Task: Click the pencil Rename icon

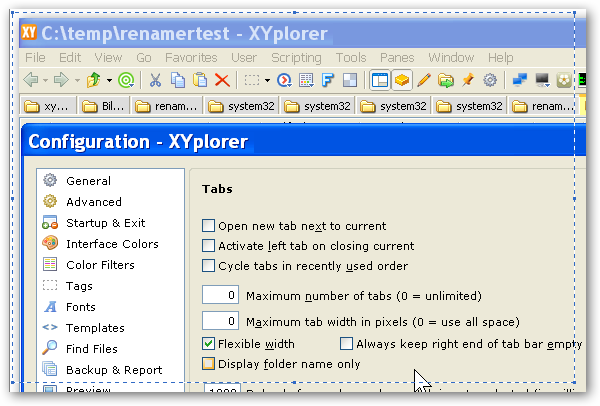Action: click(x=424, y=80)
